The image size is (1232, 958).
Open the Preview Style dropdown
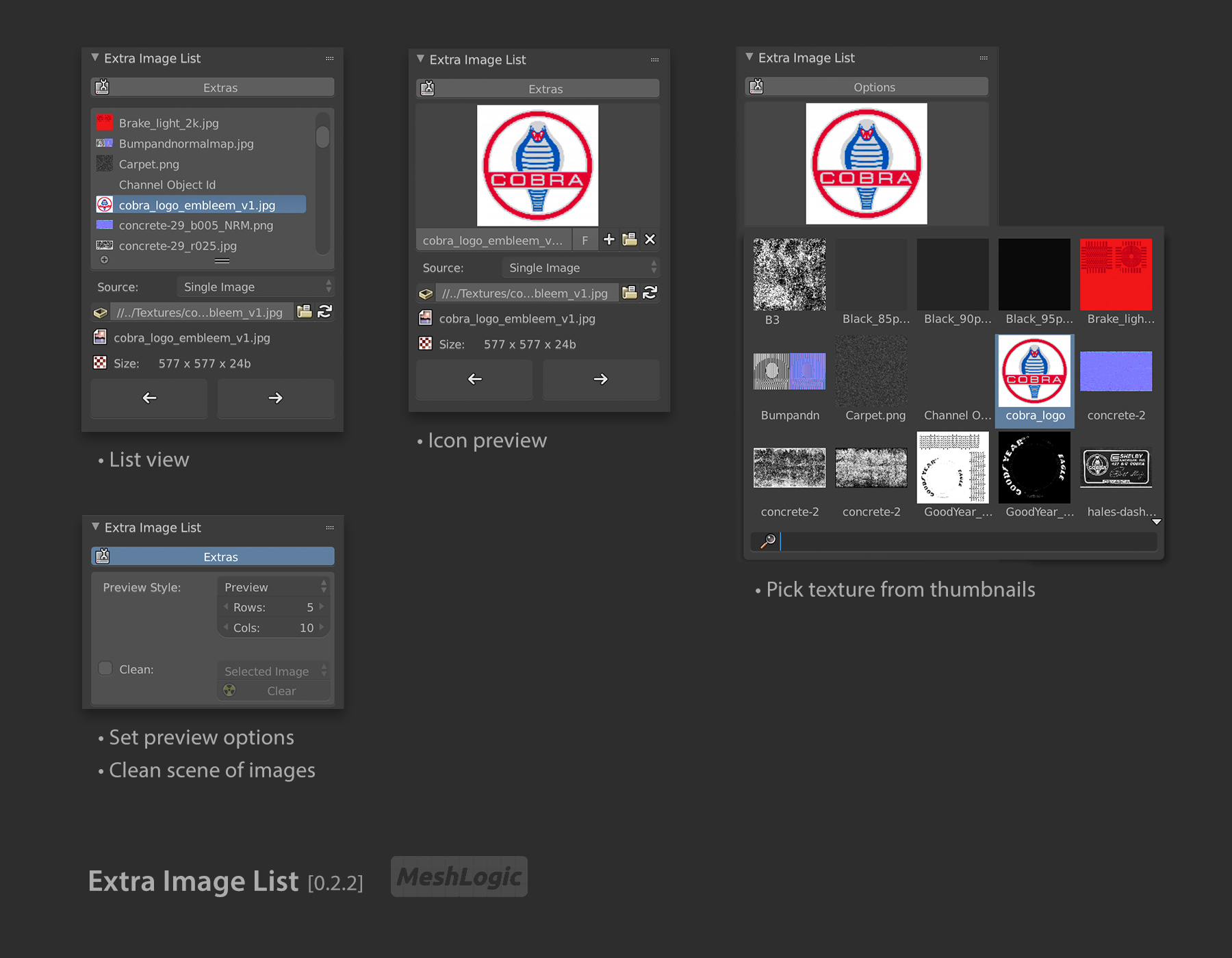pyautogui.click(x=274, y=587)
